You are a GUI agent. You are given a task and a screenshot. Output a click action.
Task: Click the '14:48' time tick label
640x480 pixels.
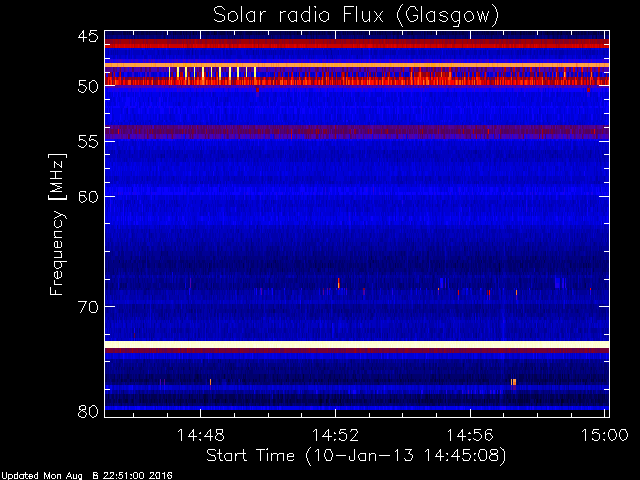click(200, 435)
